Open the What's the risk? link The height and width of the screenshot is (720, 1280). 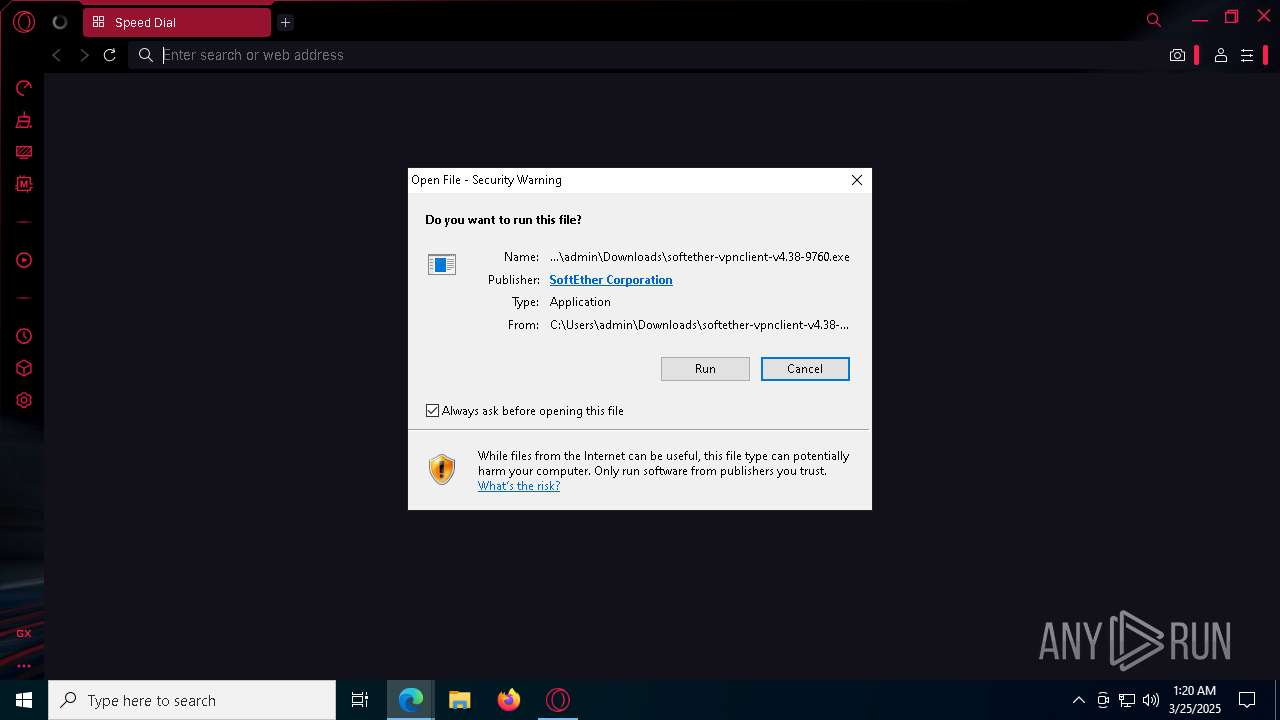tap(519, 486)
